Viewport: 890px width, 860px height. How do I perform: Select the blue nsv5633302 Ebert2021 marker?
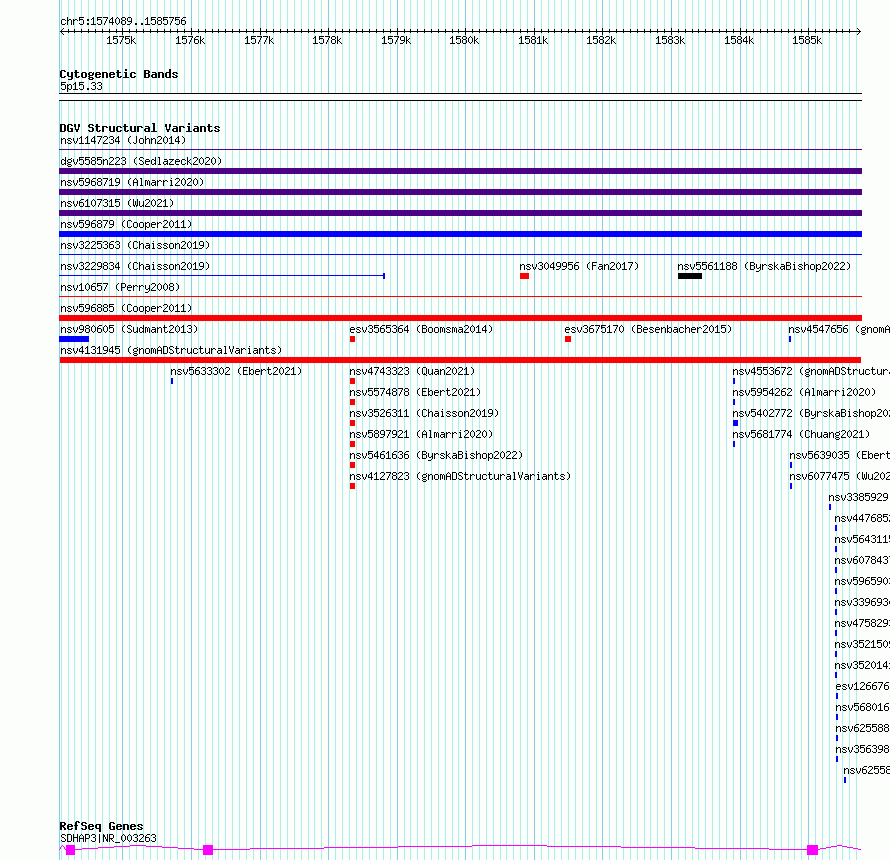pos(172,381)
